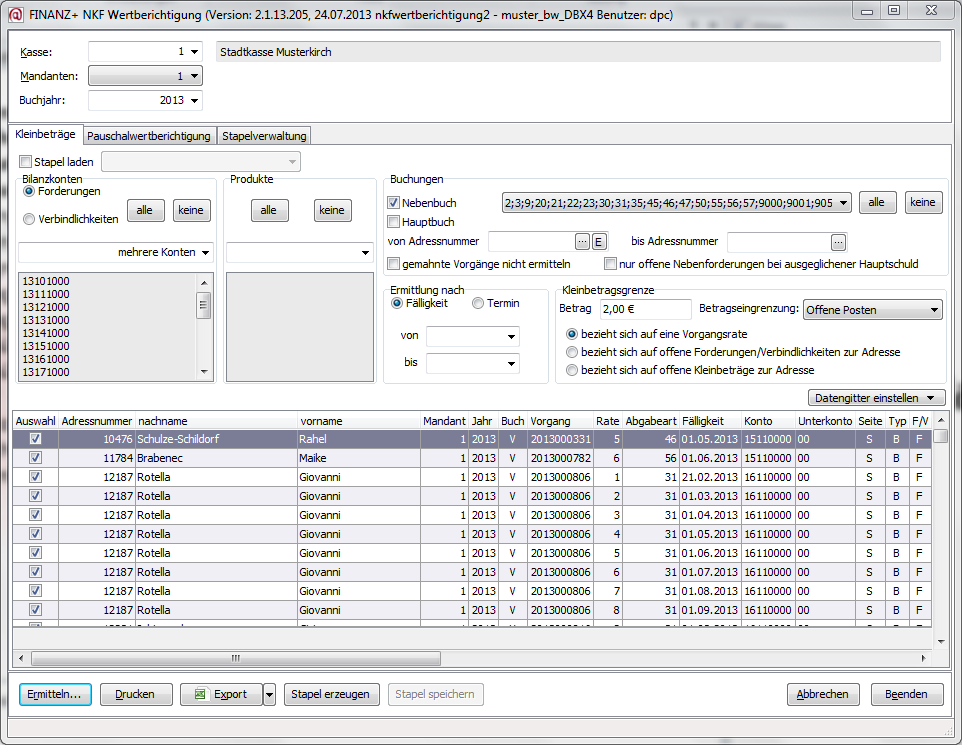The height and width of the screenshot is (745, 962).
Task: Click the Beenden button
Action: point(906,694)
